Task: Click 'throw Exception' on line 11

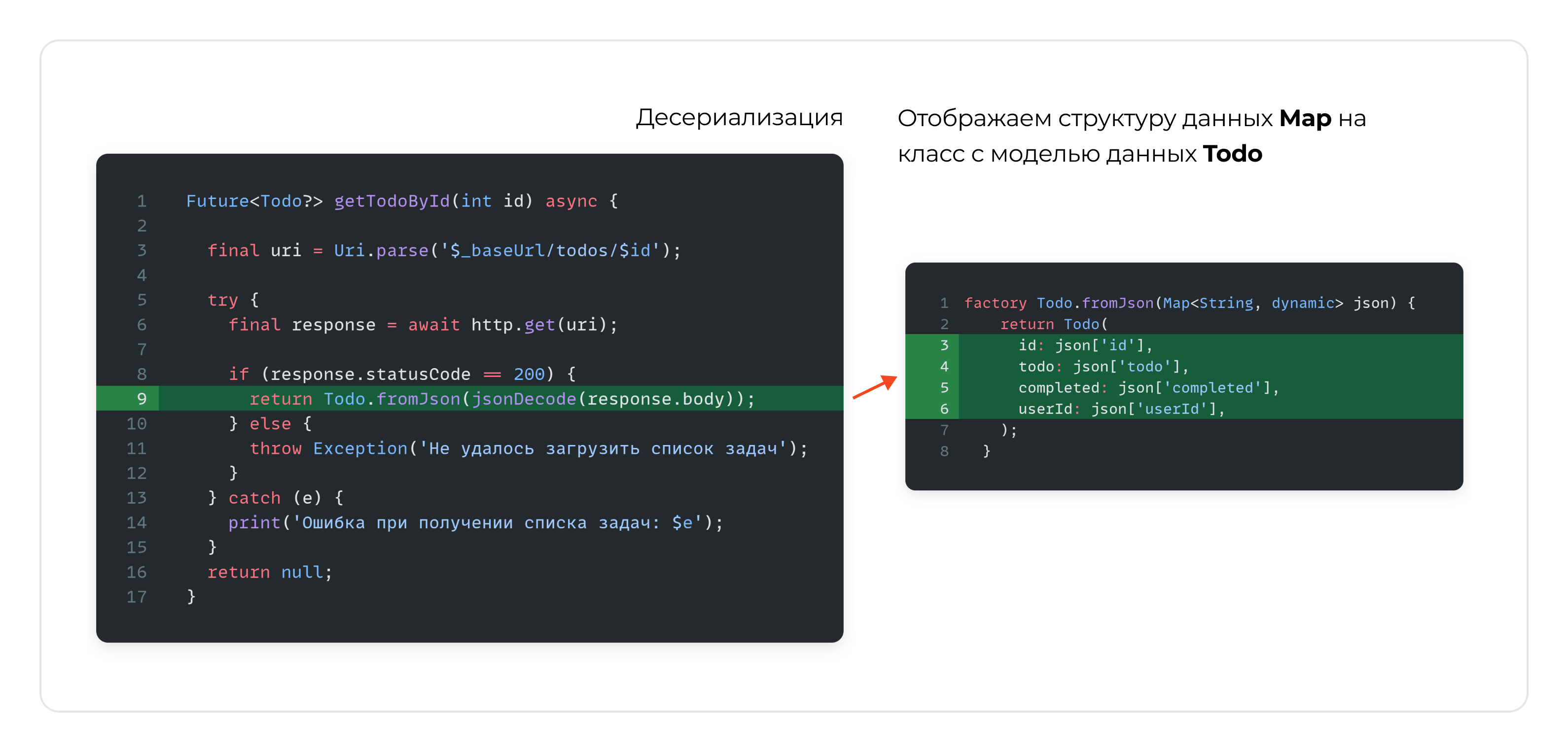Action: (x=328, y=448)
